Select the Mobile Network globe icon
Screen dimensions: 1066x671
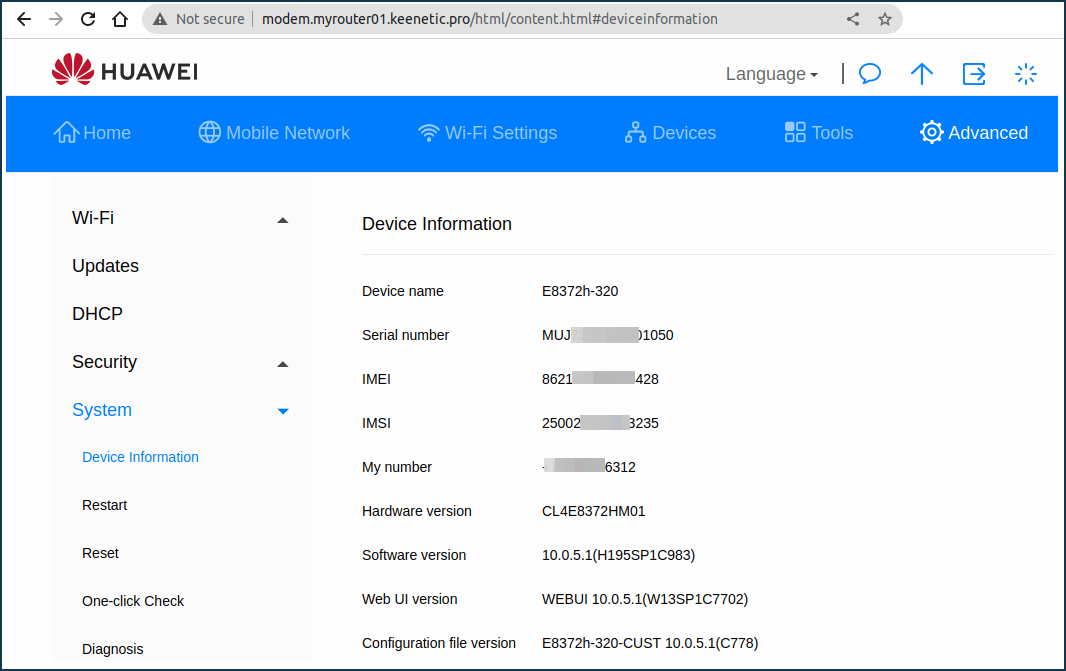point(208,132)
